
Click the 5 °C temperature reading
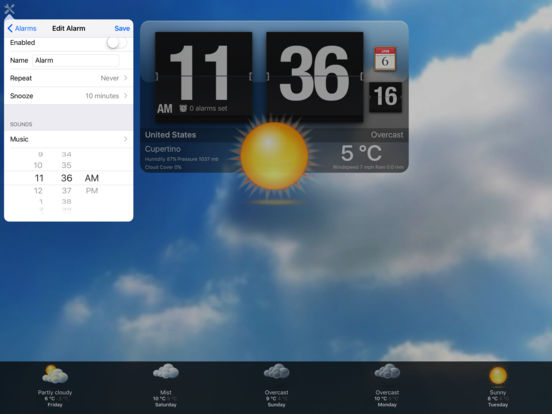pyautogui.click(x=361, y=153)
